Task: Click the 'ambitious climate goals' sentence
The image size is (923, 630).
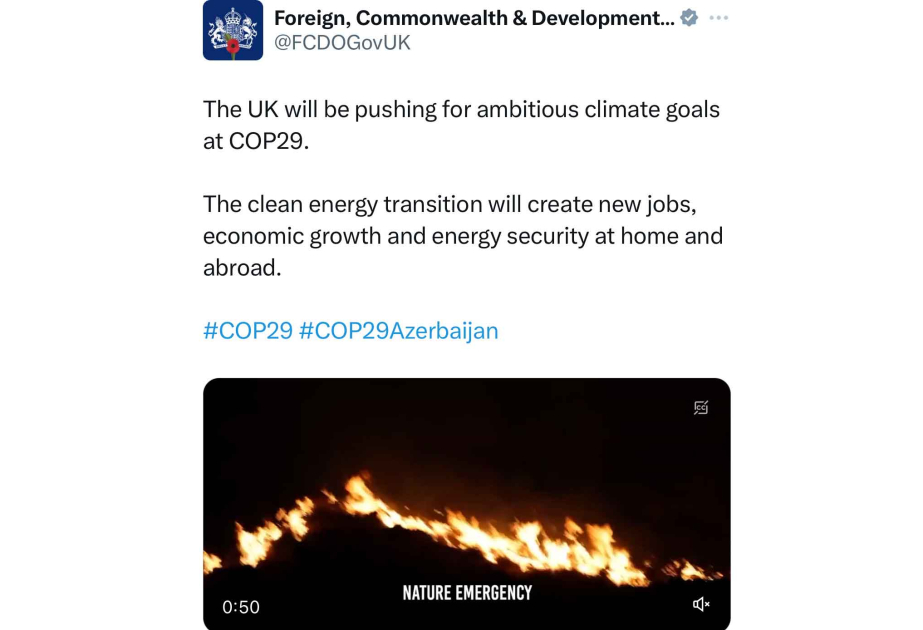Action: point(461,109)
